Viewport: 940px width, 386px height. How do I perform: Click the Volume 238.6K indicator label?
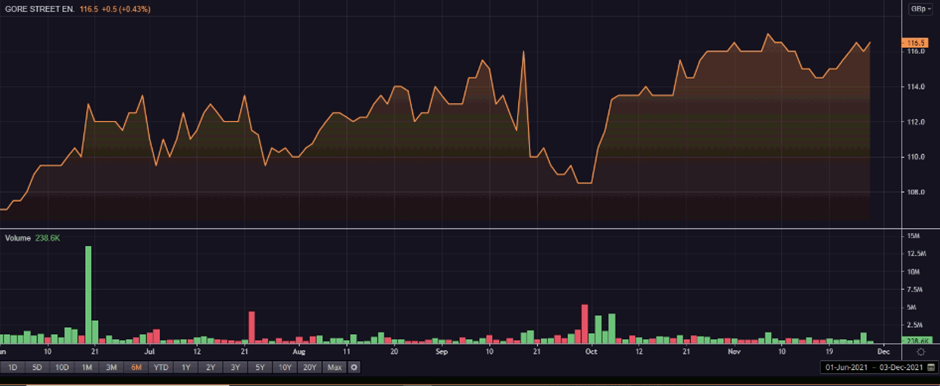coord(33,238)
